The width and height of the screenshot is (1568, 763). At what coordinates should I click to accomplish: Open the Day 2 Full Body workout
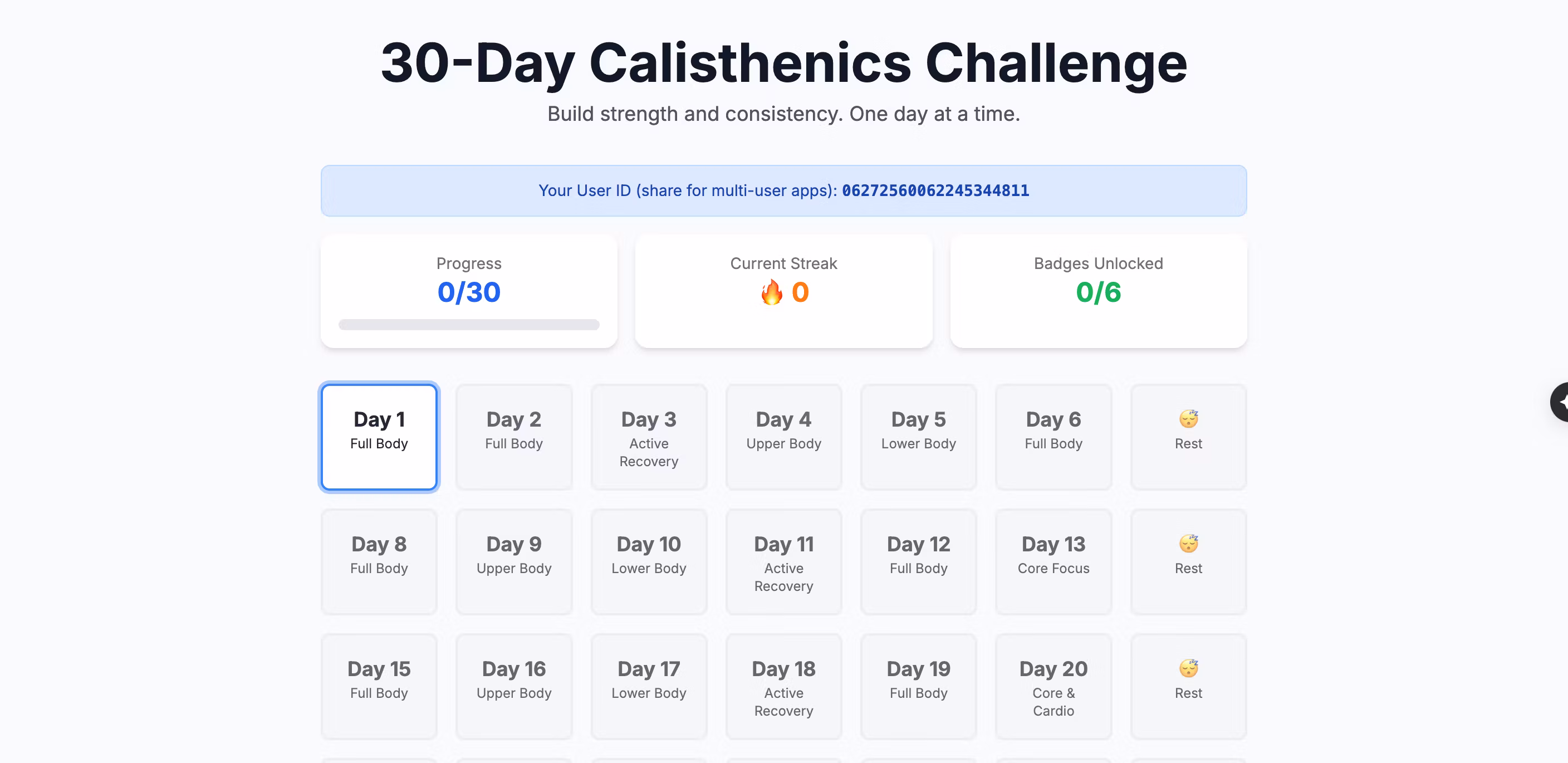click(x=514, y=437)
